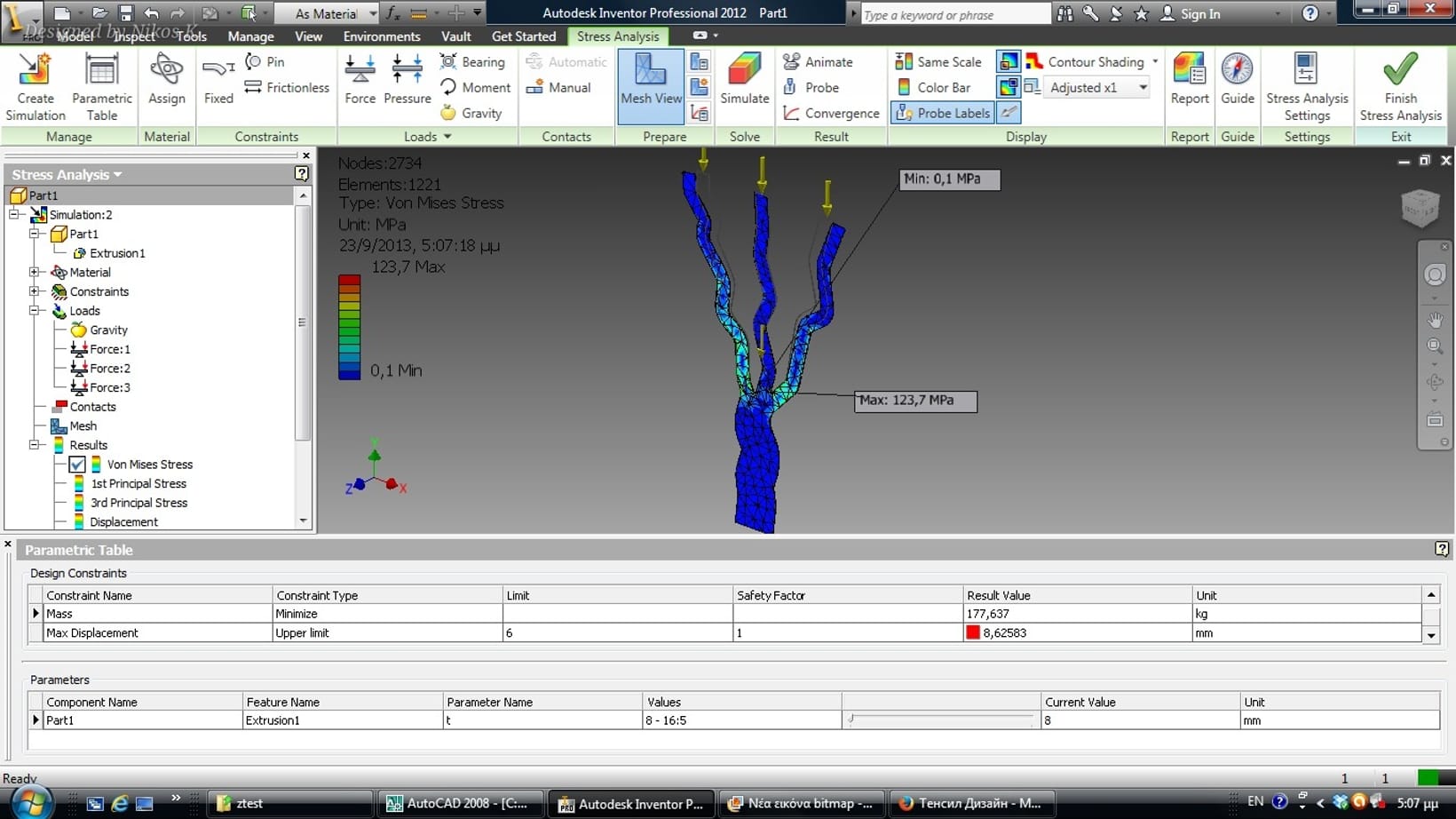Open the Get Started tab

tap(523, 36)
